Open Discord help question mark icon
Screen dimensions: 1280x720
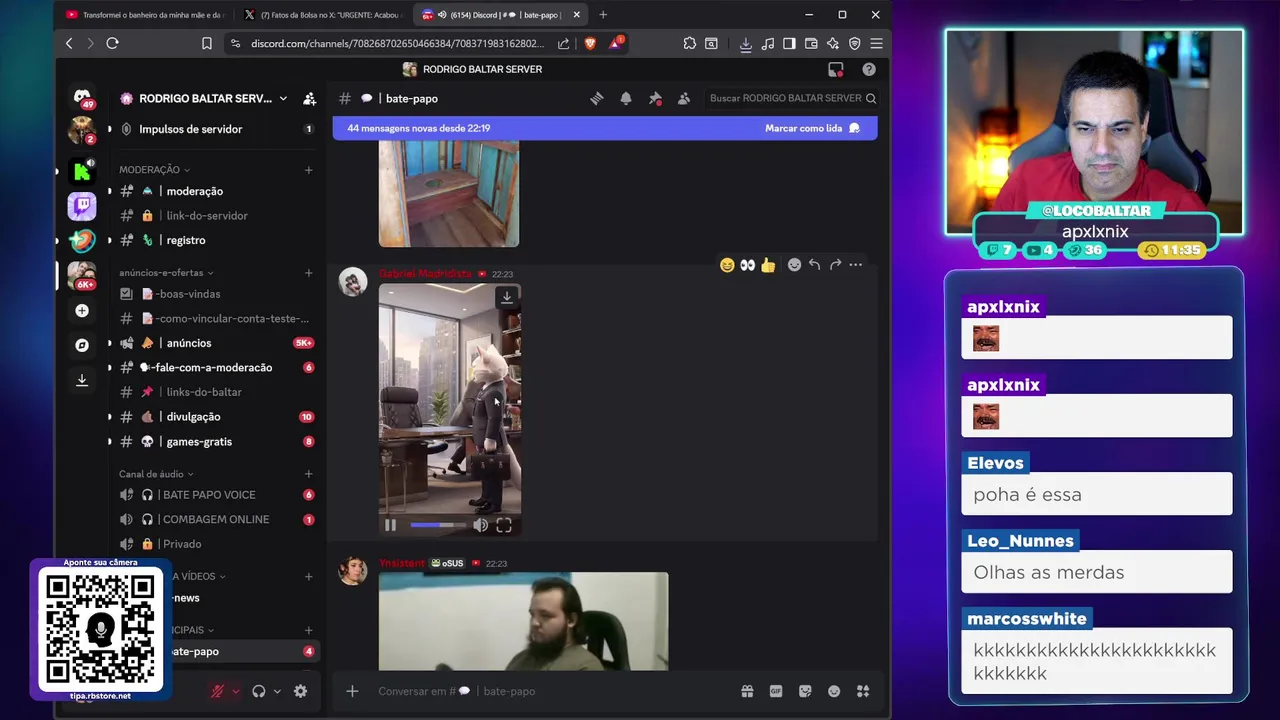pyautogui.click(x=869, y=69)
